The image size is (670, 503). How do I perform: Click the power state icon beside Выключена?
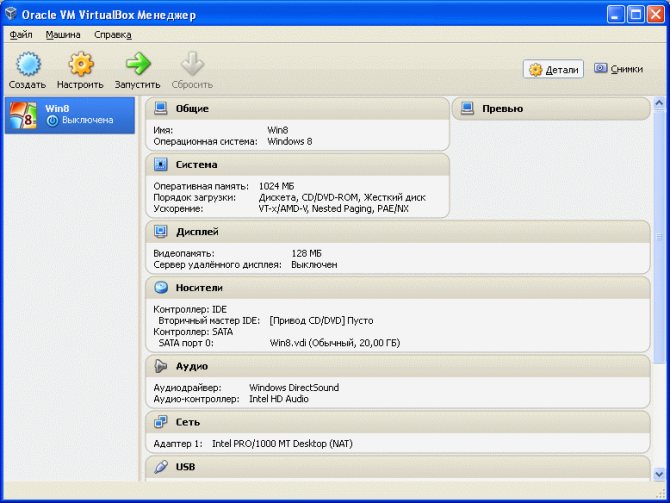(53, 121)
